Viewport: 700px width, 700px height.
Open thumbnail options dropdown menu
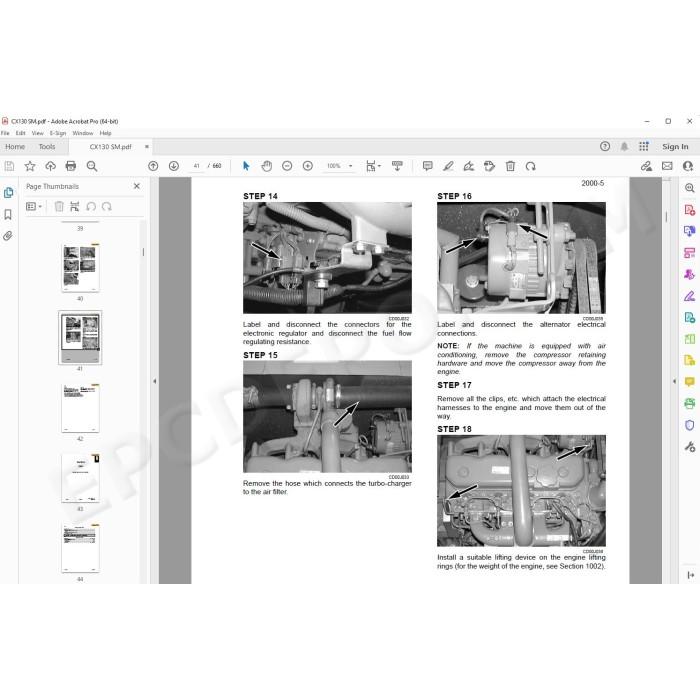click(34, 206)
